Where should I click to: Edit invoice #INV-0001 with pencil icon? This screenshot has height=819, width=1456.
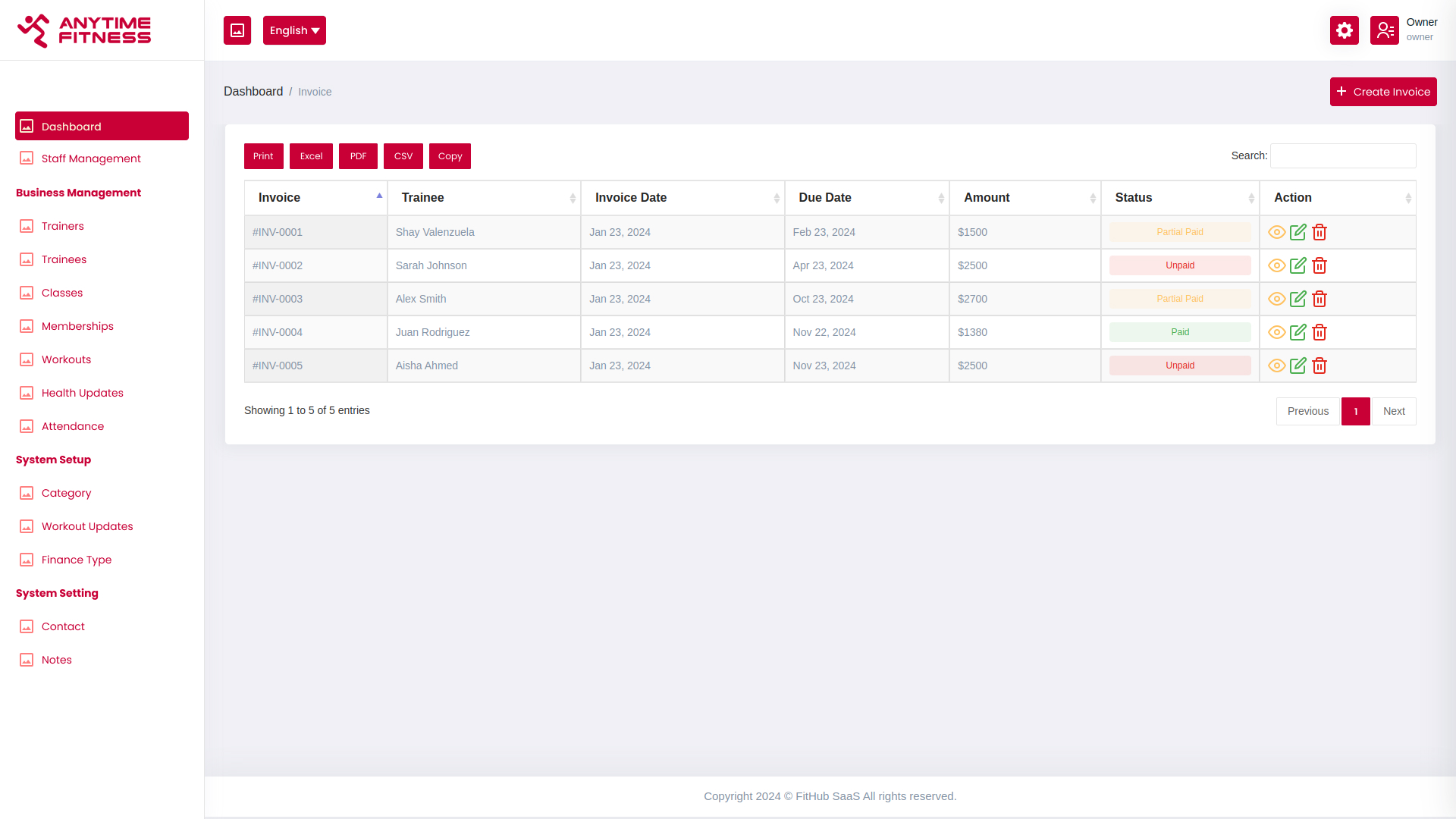(x=1298, y=232)
